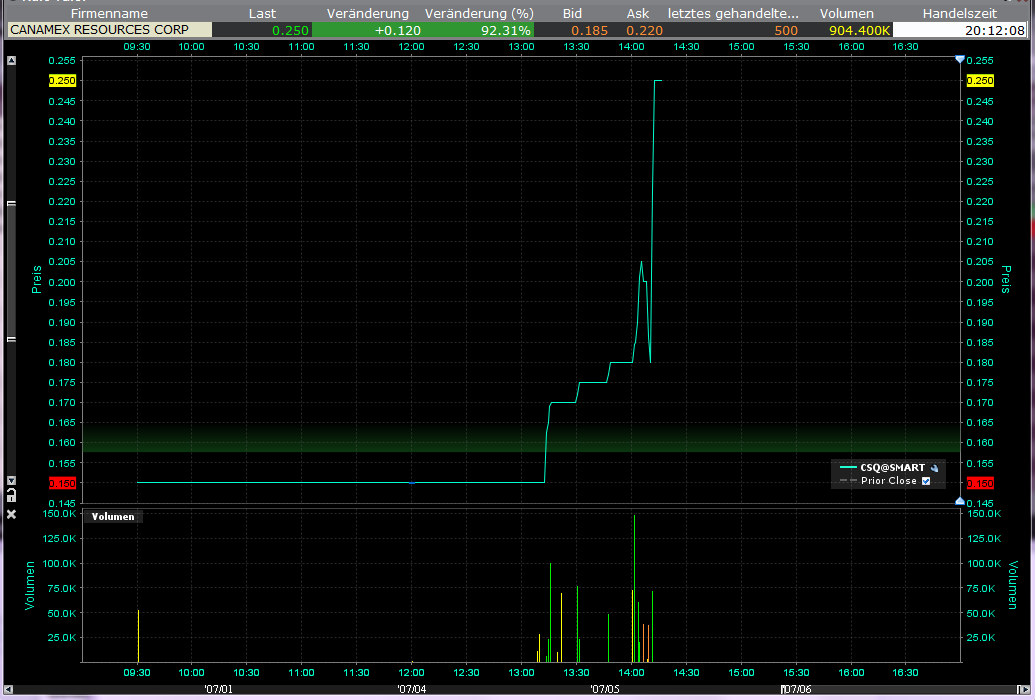Click the Handelszeit value field
Viewport: 1035px width, 700px height.
(966, 30)
